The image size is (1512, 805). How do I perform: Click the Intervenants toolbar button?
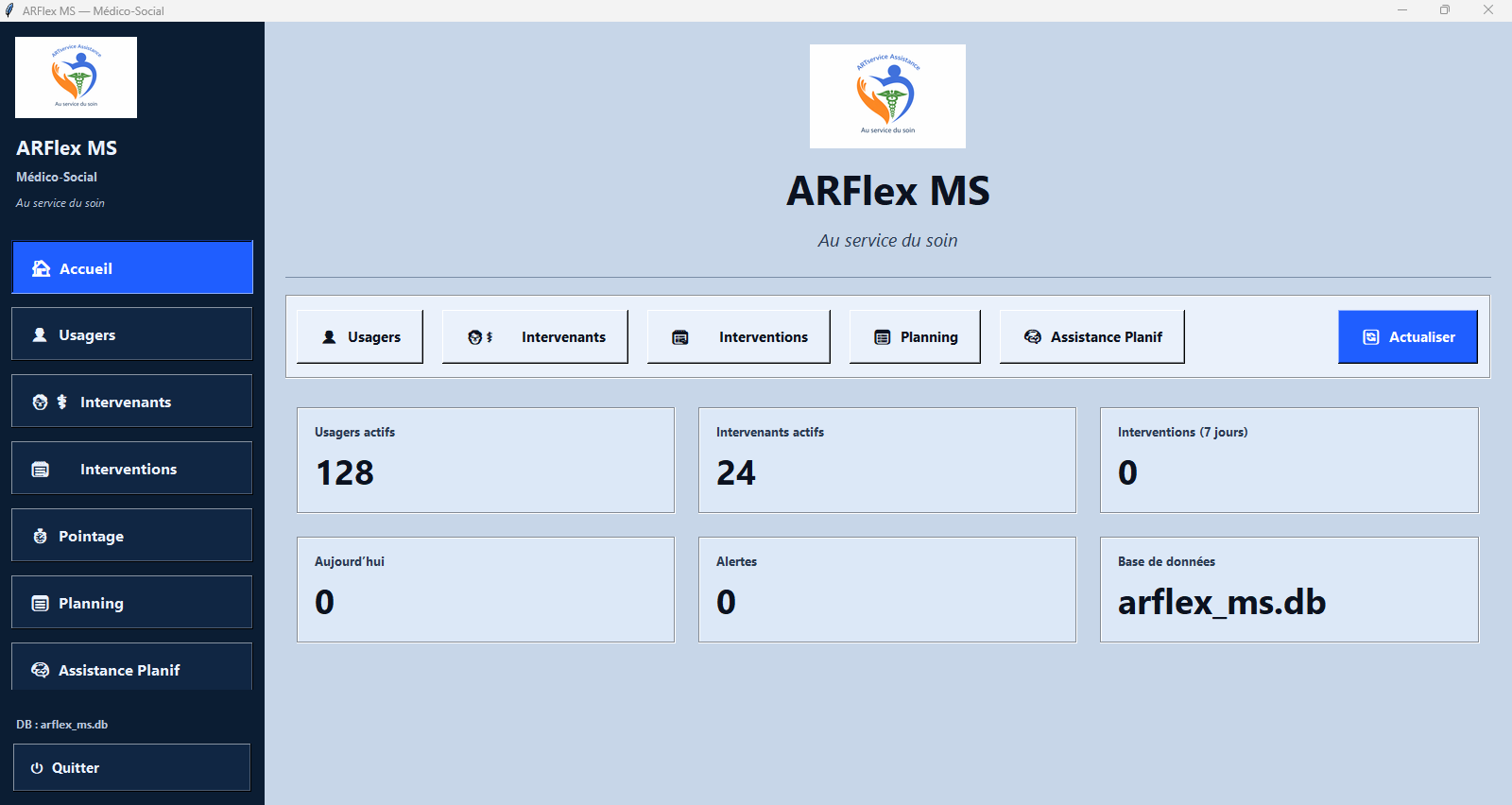click(x=535, y=336)
